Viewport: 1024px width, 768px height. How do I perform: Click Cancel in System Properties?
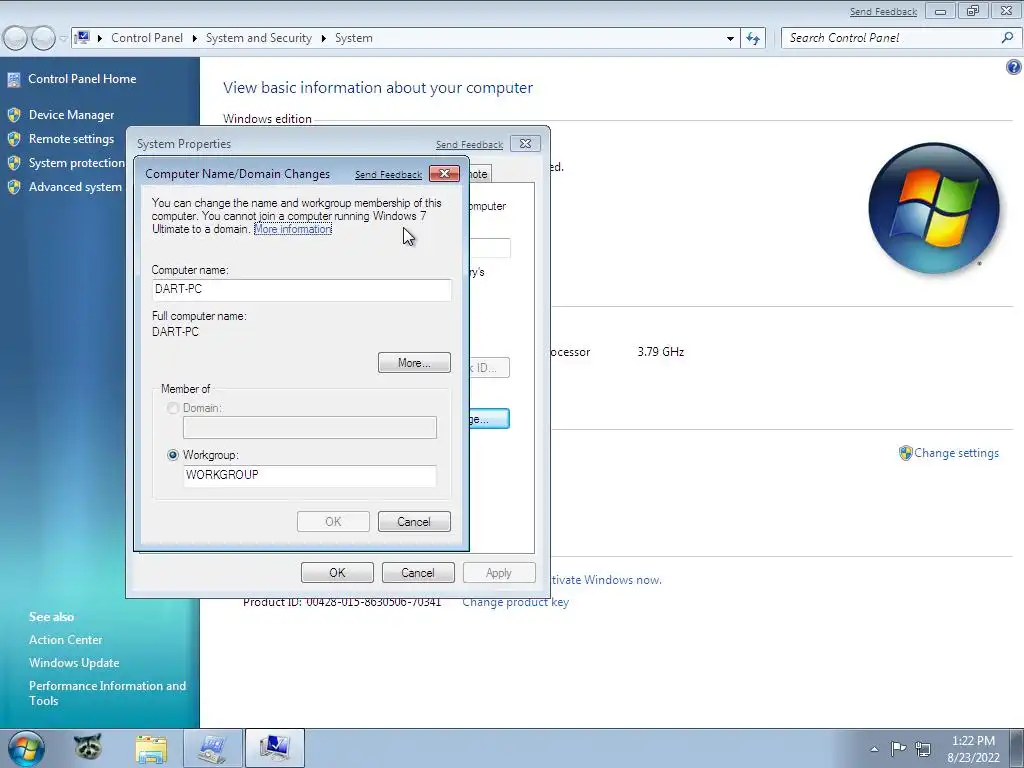(x=418, y=573)
